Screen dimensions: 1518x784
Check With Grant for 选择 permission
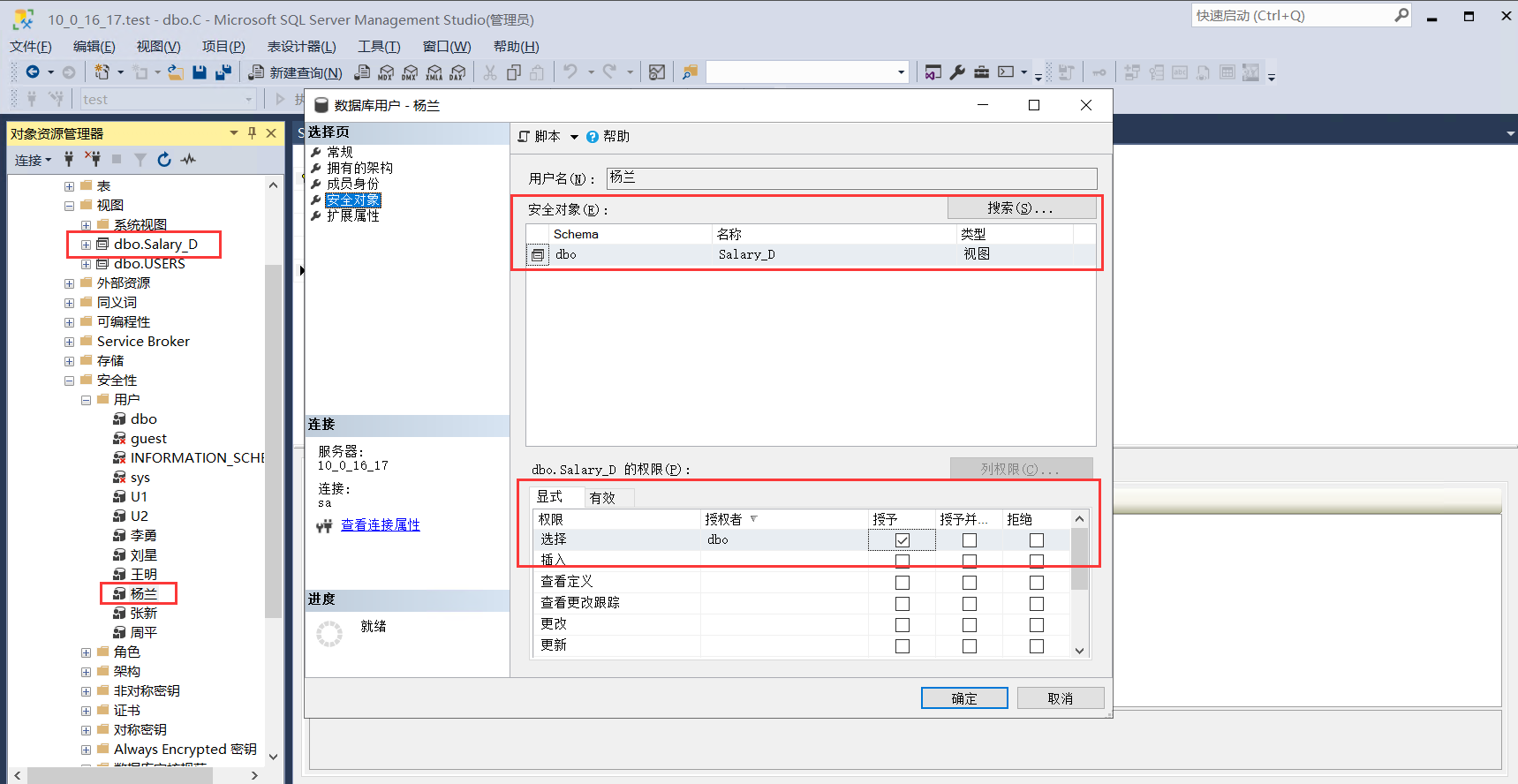click(970, 540)
